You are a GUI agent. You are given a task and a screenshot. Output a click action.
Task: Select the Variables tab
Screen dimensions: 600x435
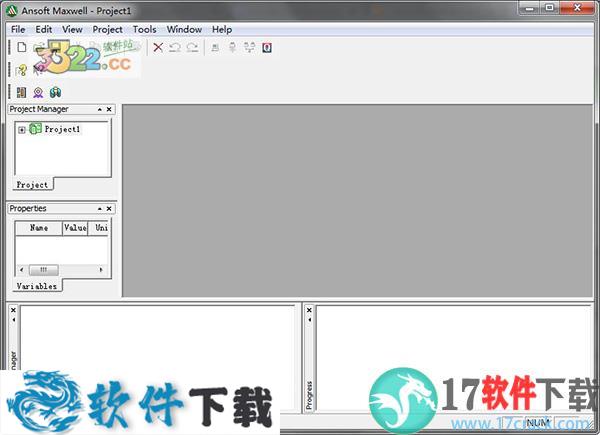click(x=37, y=286)
